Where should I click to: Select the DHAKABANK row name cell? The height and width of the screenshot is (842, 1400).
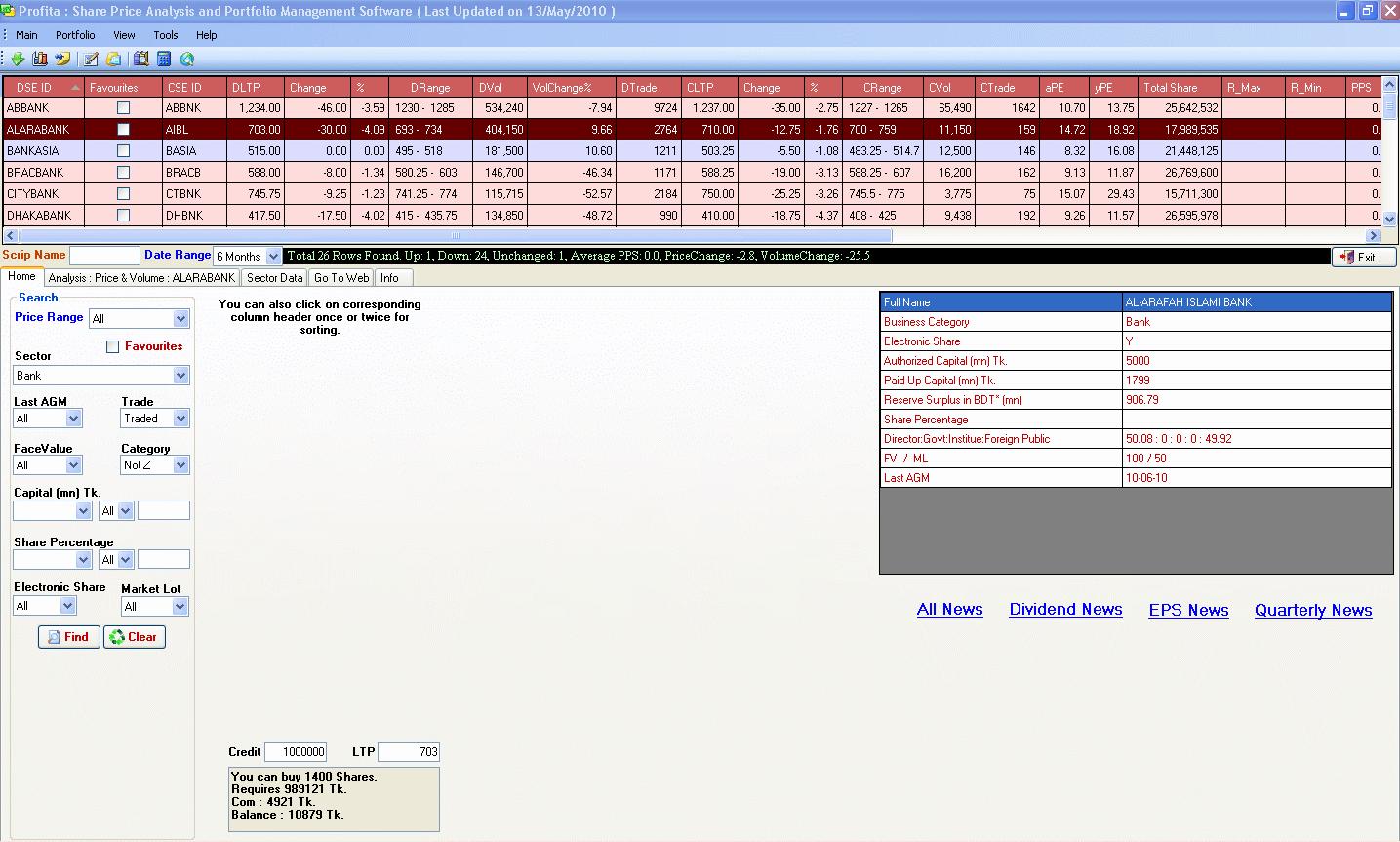coord(44,216)
